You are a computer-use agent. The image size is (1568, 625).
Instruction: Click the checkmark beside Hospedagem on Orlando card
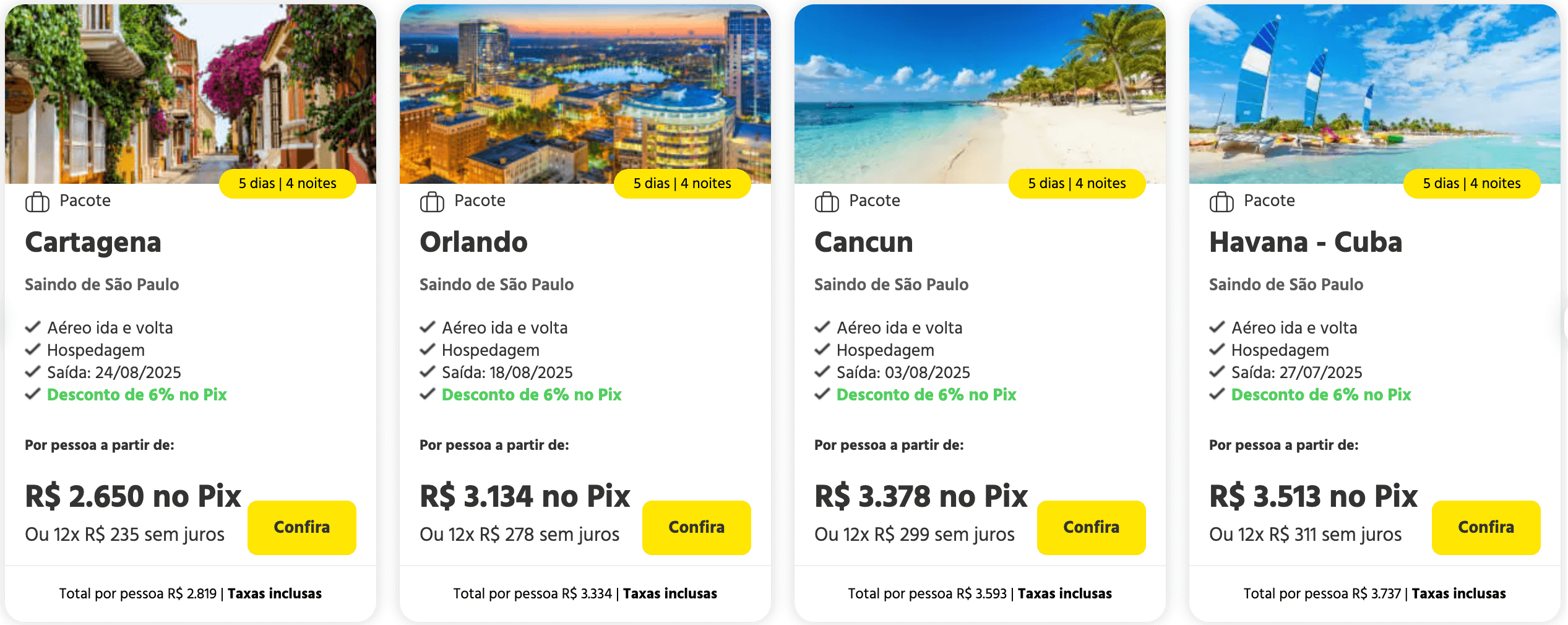click(426, 350)
